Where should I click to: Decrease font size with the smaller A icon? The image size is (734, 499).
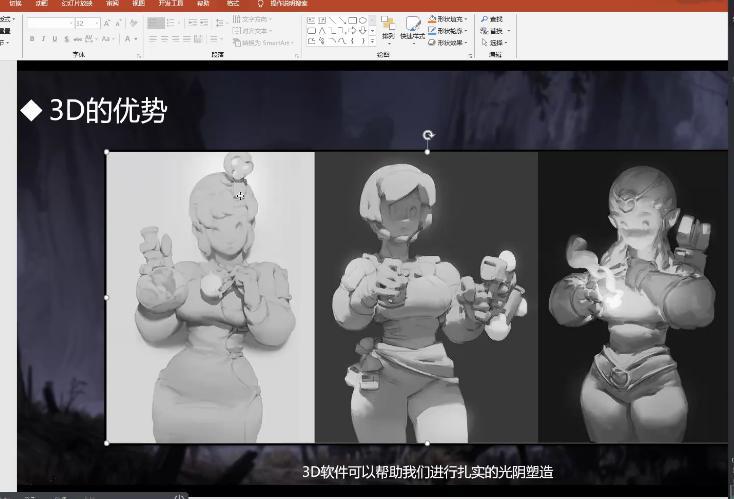pyautogui.click(x=118, y=23)
